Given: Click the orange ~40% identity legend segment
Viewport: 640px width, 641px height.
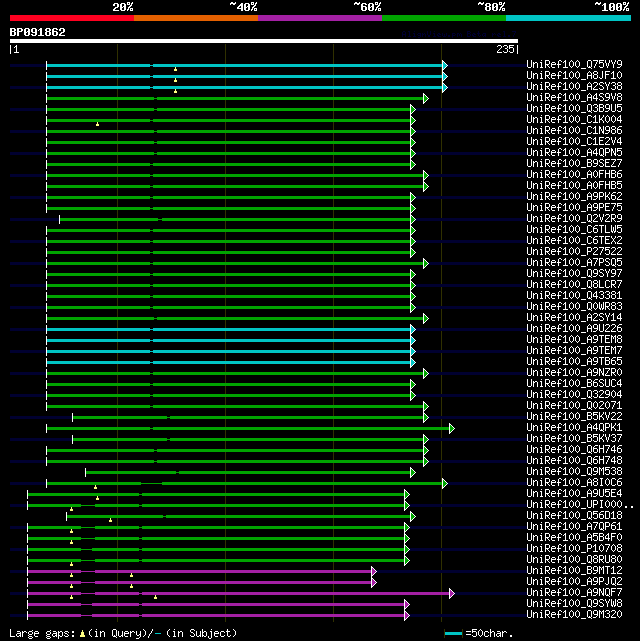Looking at the screenshot, I should pos(196,18).
